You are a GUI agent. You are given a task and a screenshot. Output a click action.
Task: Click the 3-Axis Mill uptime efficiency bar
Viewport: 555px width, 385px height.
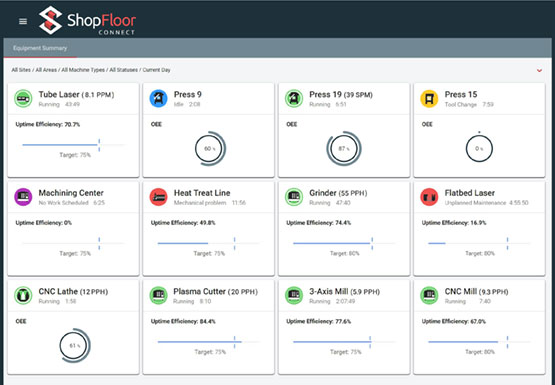tap(344, 342)
